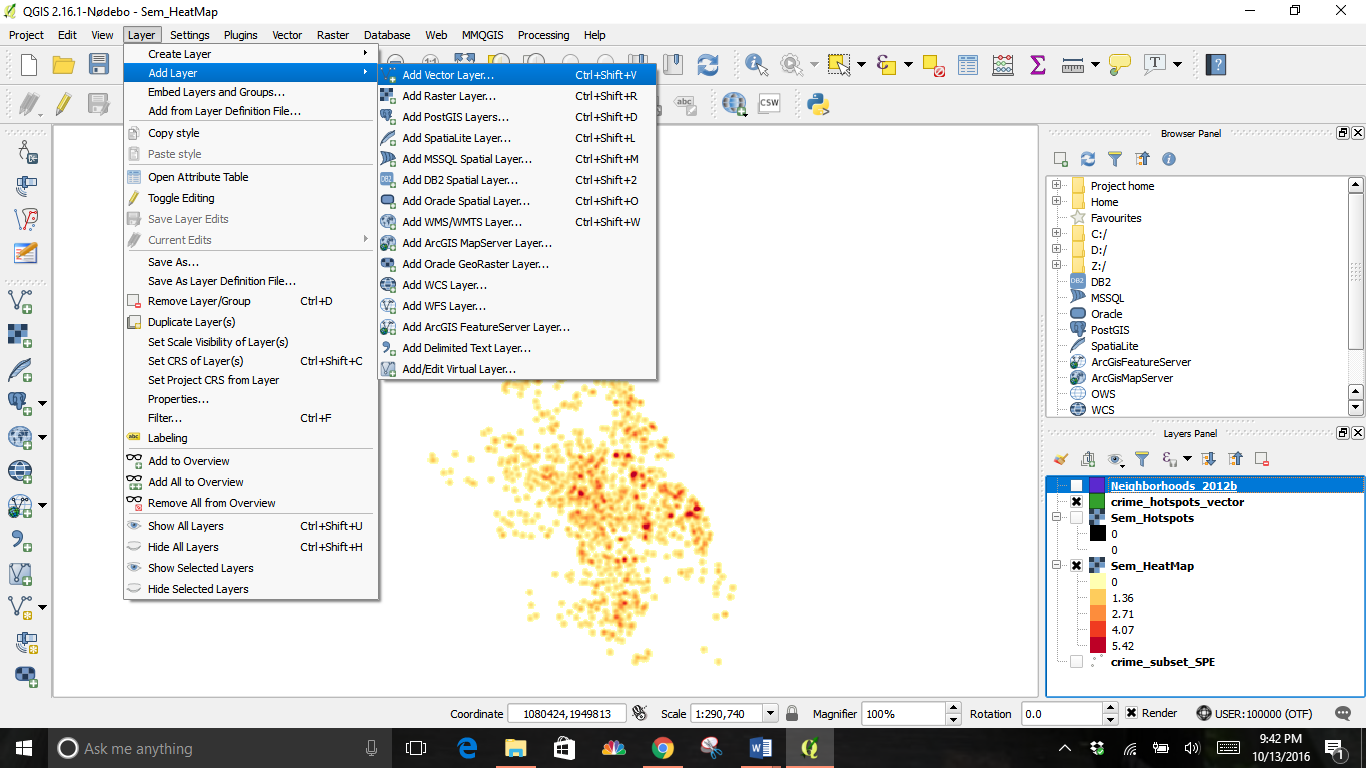This screenshot has width=1366, height=768.
Task: Open the Processing menu
Action: point(543,35)
